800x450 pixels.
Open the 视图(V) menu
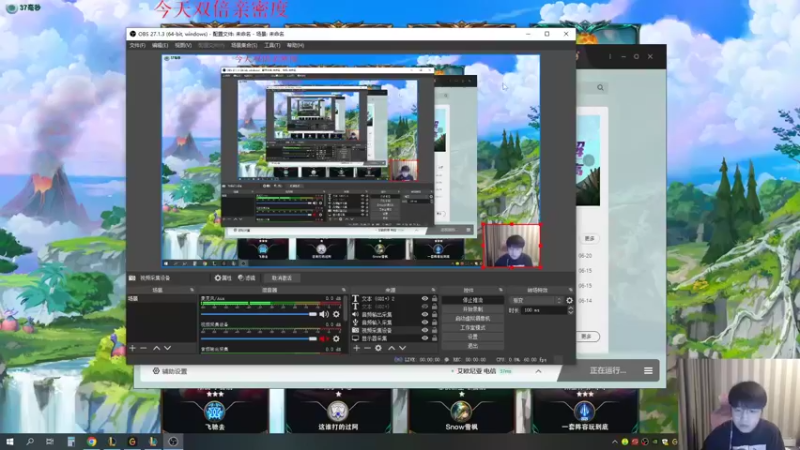point(183,45)
